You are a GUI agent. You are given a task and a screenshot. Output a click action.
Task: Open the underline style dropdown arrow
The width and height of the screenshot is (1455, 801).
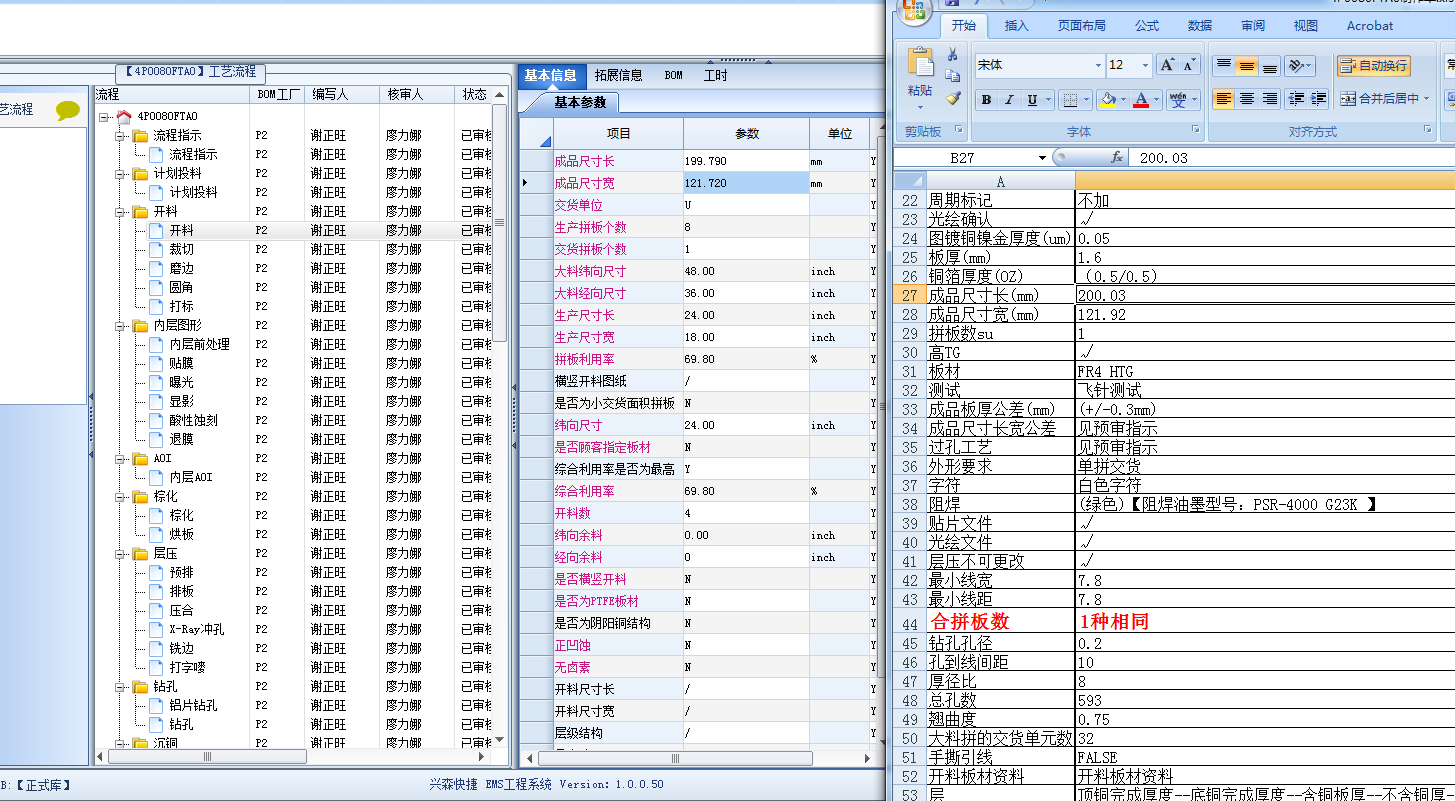[1048, 99]
